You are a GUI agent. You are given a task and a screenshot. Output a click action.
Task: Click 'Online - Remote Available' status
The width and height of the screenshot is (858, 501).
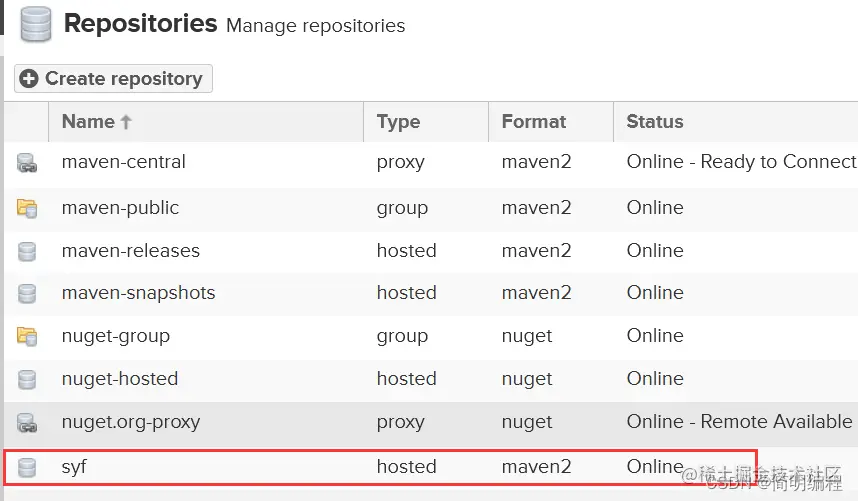[x=739, y=422]
